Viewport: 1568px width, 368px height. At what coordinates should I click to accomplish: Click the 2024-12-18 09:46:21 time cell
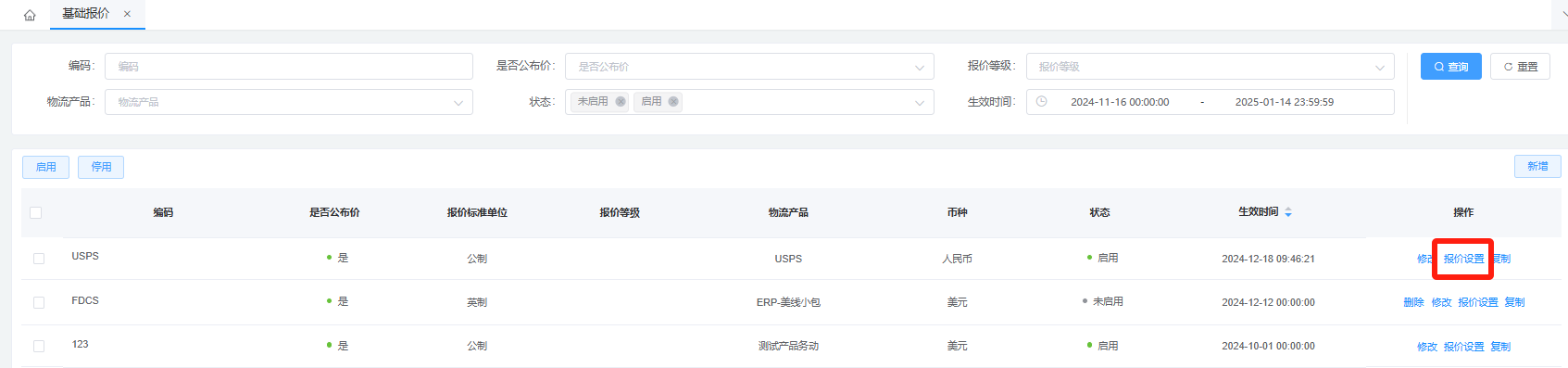(x=1268, y=259)
